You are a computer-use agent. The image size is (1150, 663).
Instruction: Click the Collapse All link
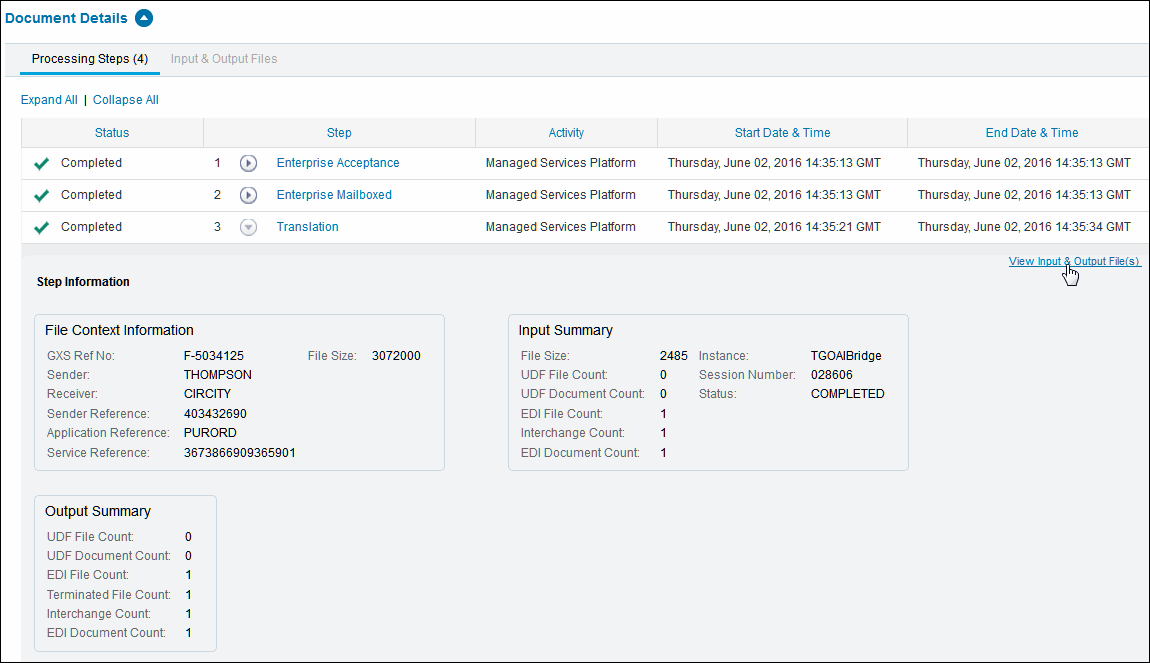point(126,100)
